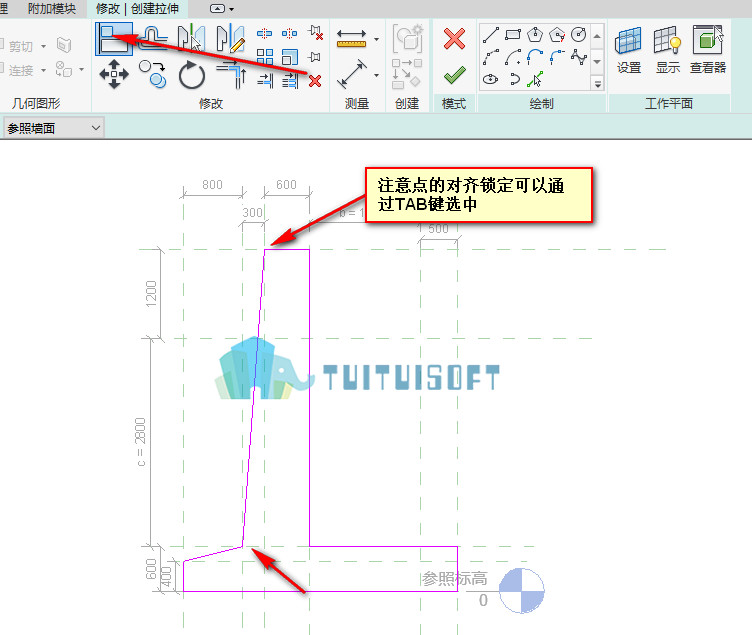Click the 1200 vertical dimension value
Screen dimensions: 752x635
(151, 294)
